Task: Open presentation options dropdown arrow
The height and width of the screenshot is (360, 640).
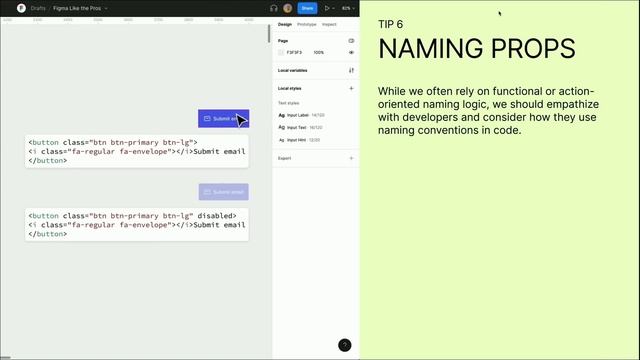Action: pyautogui.click(x=333, y=8)
